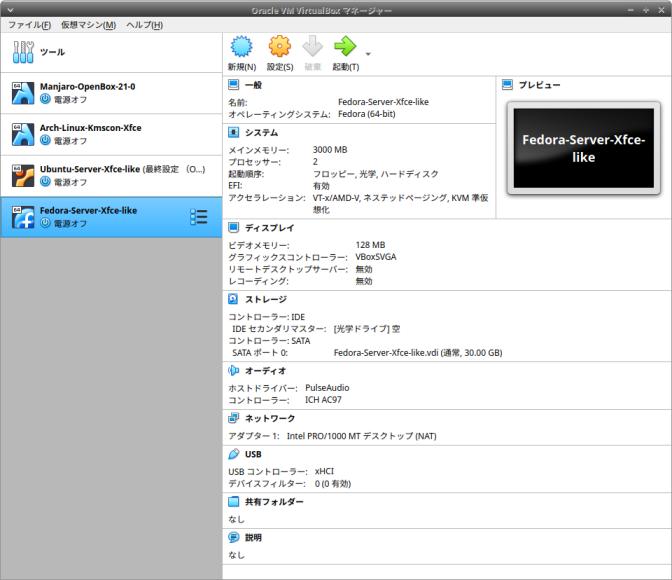Select the Fedora-Server-Xfce-like entry in VM list
This screenshot has height=580, width=672.
[x=111, y=217]
